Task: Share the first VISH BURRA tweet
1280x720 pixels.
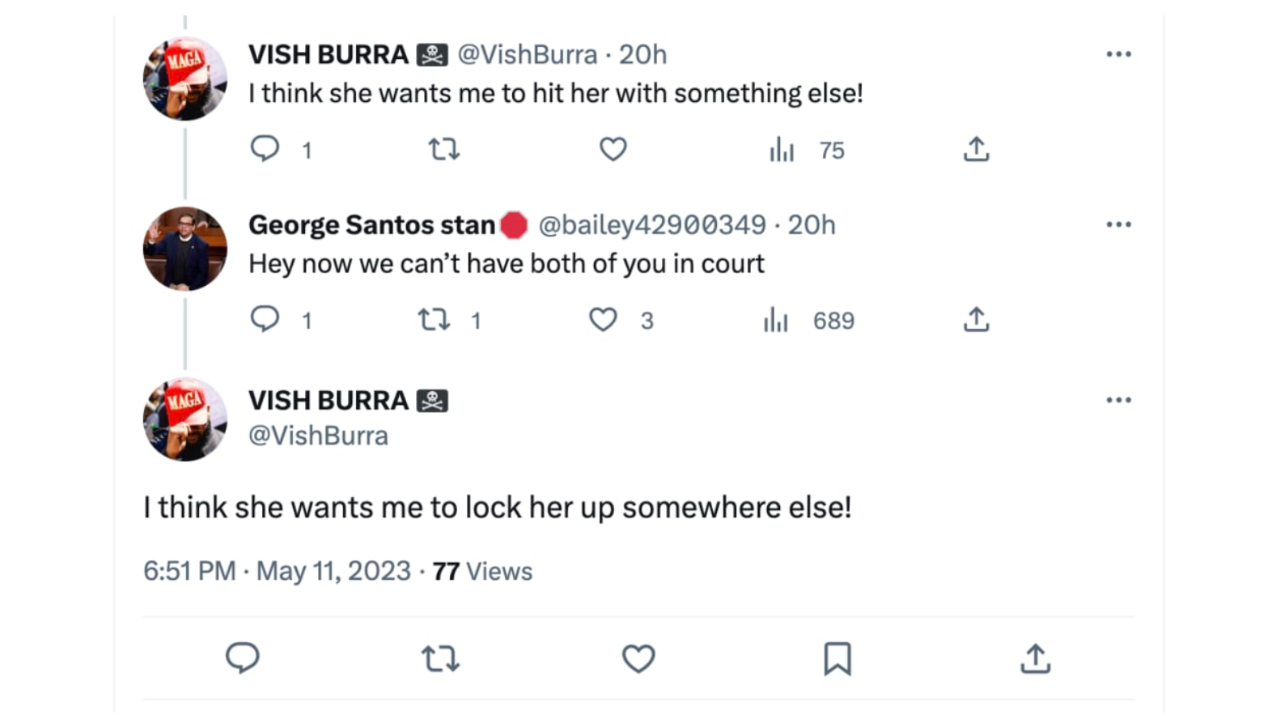Action: (x=976, y=150)
